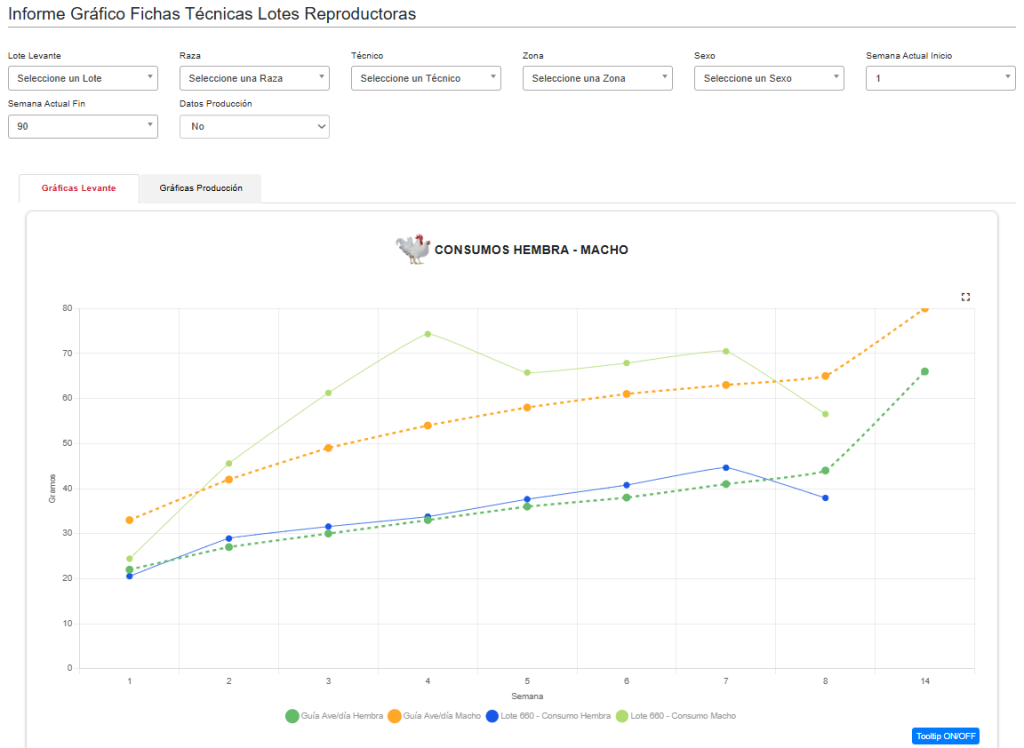Viewport: 1024px width, 748px height.
Task: Click the page heading Informe Gráfico Fichas Técnicas
Action: [x=212, y=14]
